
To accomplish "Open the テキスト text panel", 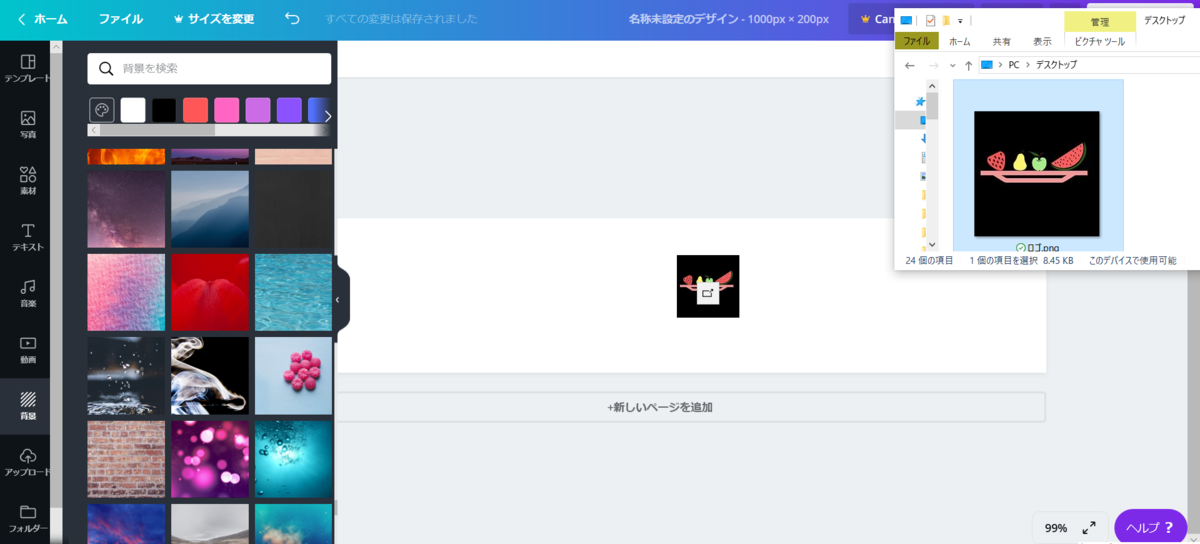I will click(28, 237).
